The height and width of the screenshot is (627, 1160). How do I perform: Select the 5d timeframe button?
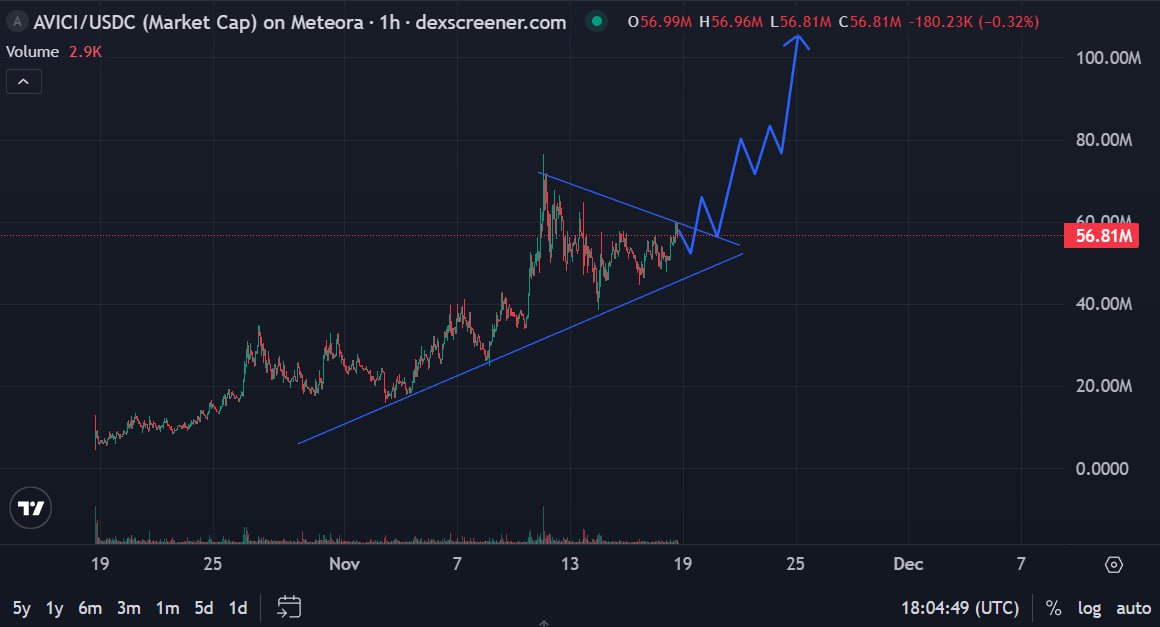[x=202, y=607]
